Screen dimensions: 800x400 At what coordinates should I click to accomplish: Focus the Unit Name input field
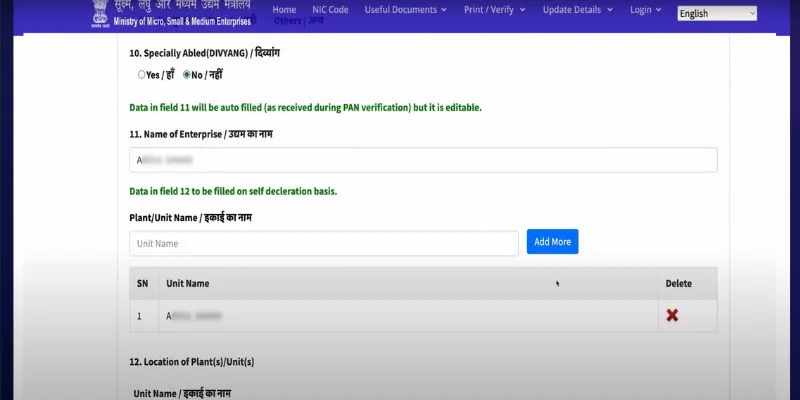pyautogui.click(x=324, y=243)
